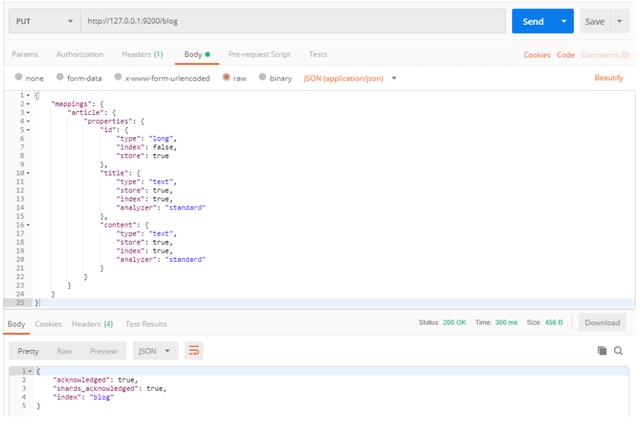Click the copy response icon
640x425 pixels.
click(x=602, y=351)
